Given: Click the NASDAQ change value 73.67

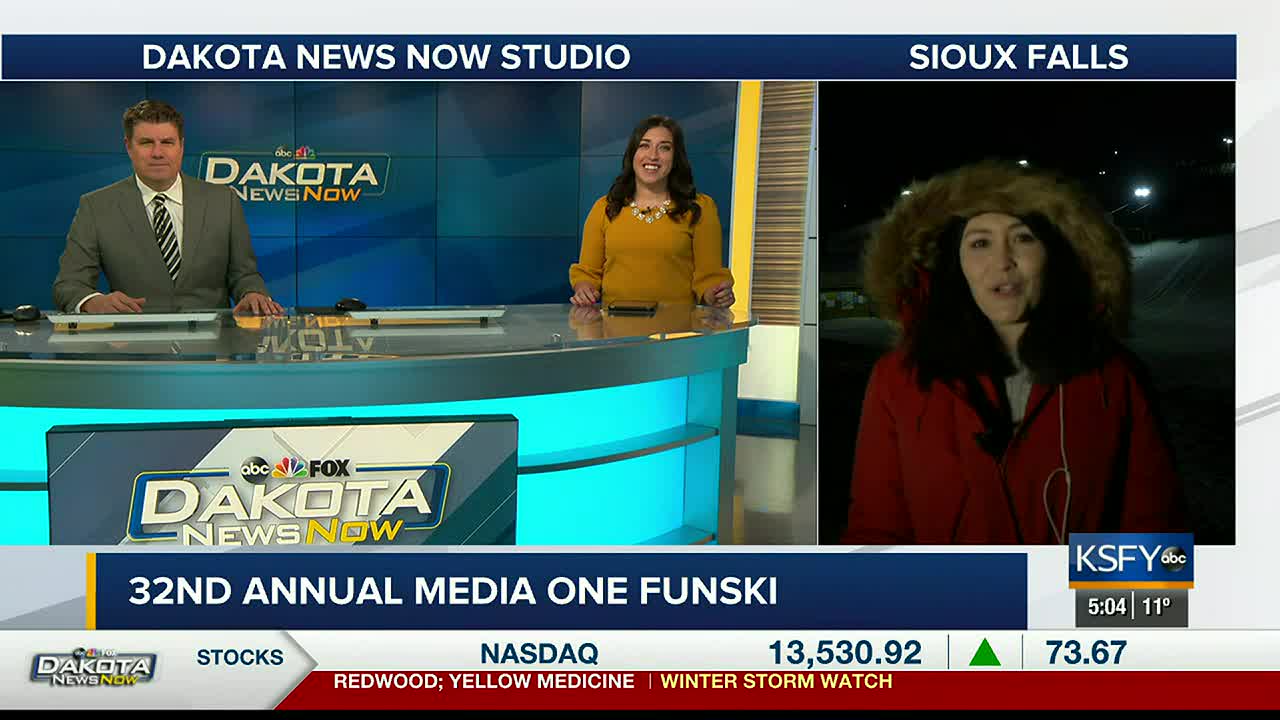Looking at the screenshot, I should pyautogui.click(x=1086, y=653).
